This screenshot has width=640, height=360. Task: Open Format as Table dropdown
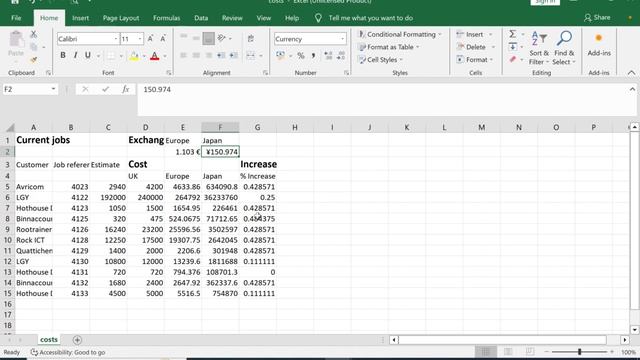[x=389, y=47]
